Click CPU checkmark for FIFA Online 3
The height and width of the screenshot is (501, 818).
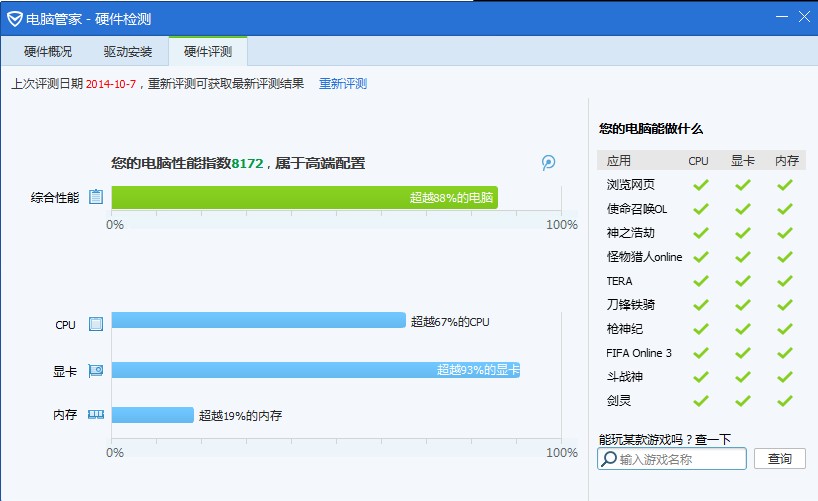(701, 353)
